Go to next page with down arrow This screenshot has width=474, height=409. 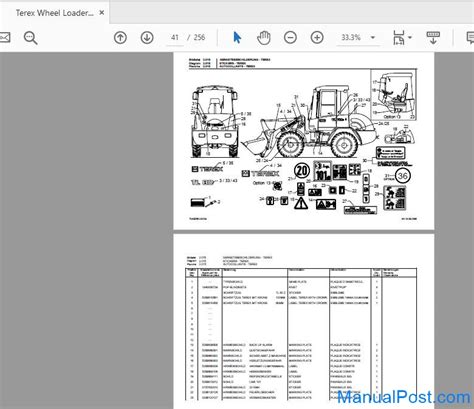click(147, 38)
